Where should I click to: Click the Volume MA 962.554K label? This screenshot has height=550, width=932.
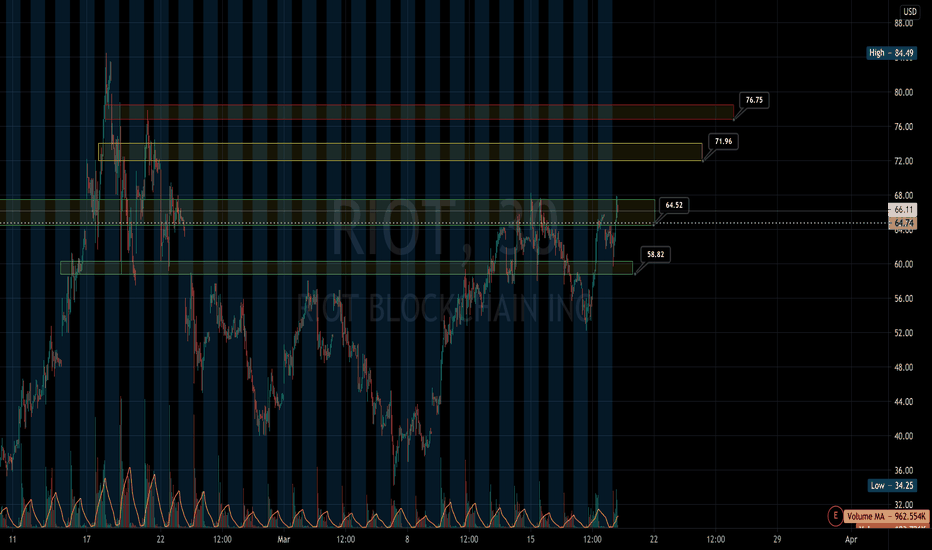point(885,516)
